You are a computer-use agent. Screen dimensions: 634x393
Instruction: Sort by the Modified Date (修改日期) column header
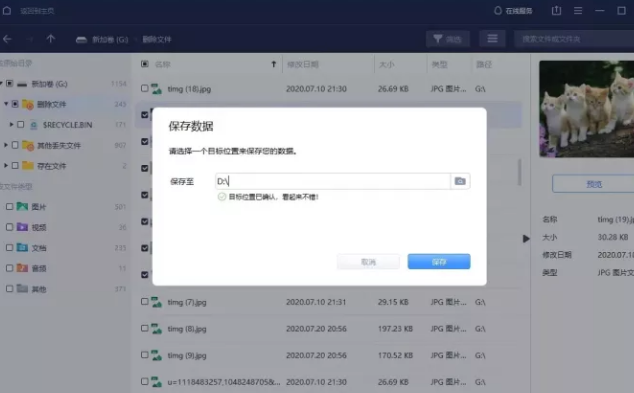(x=303, y=64)
